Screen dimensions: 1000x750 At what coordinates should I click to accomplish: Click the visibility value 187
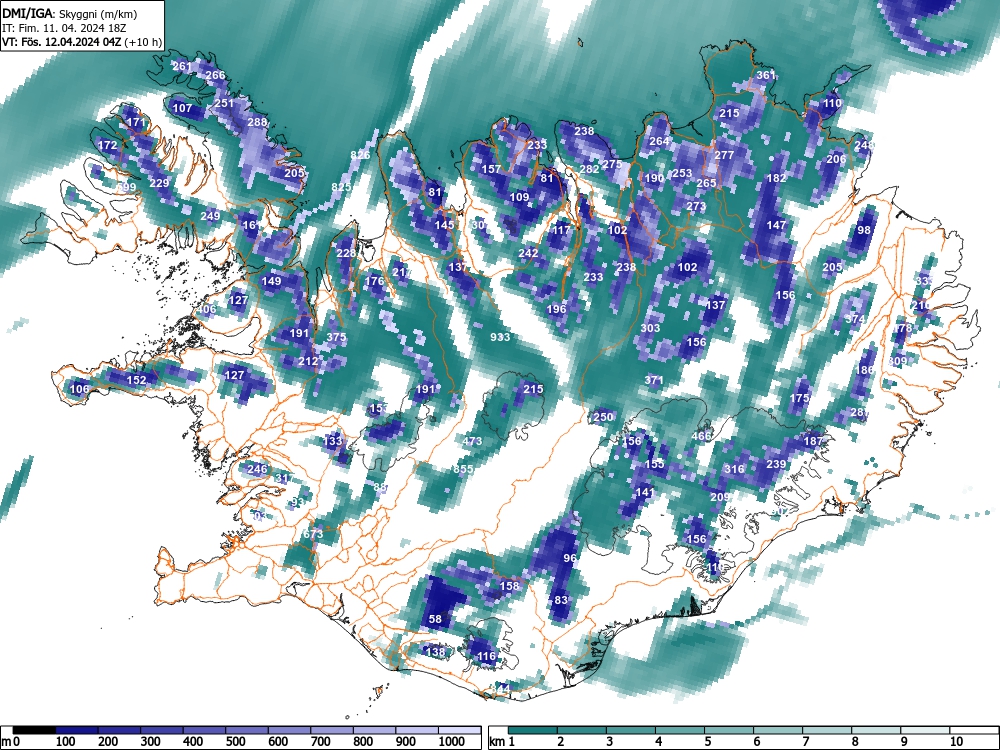[x=813, y=441]
